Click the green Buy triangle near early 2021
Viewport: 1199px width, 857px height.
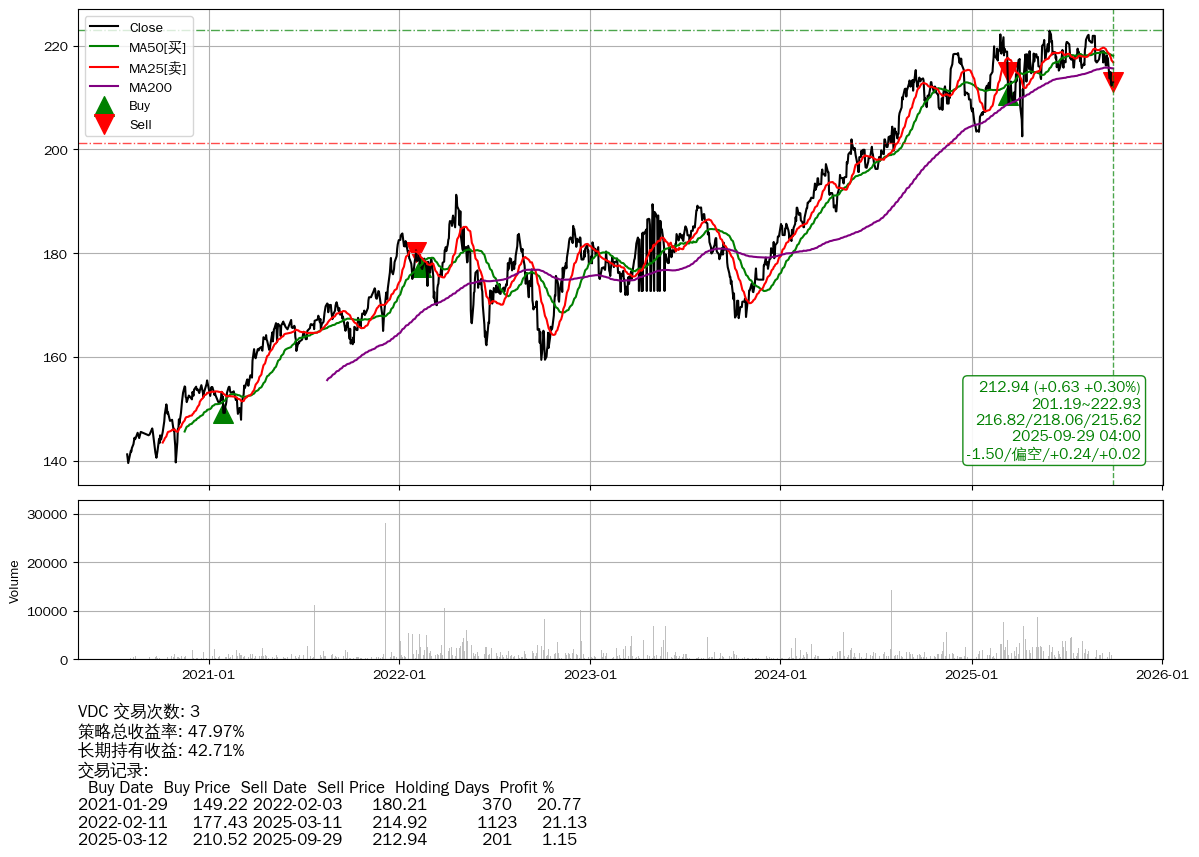(x=223, y=412)
